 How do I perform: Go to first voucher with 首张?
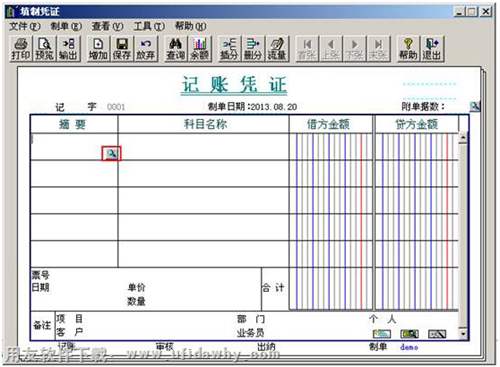click(307, 49)
